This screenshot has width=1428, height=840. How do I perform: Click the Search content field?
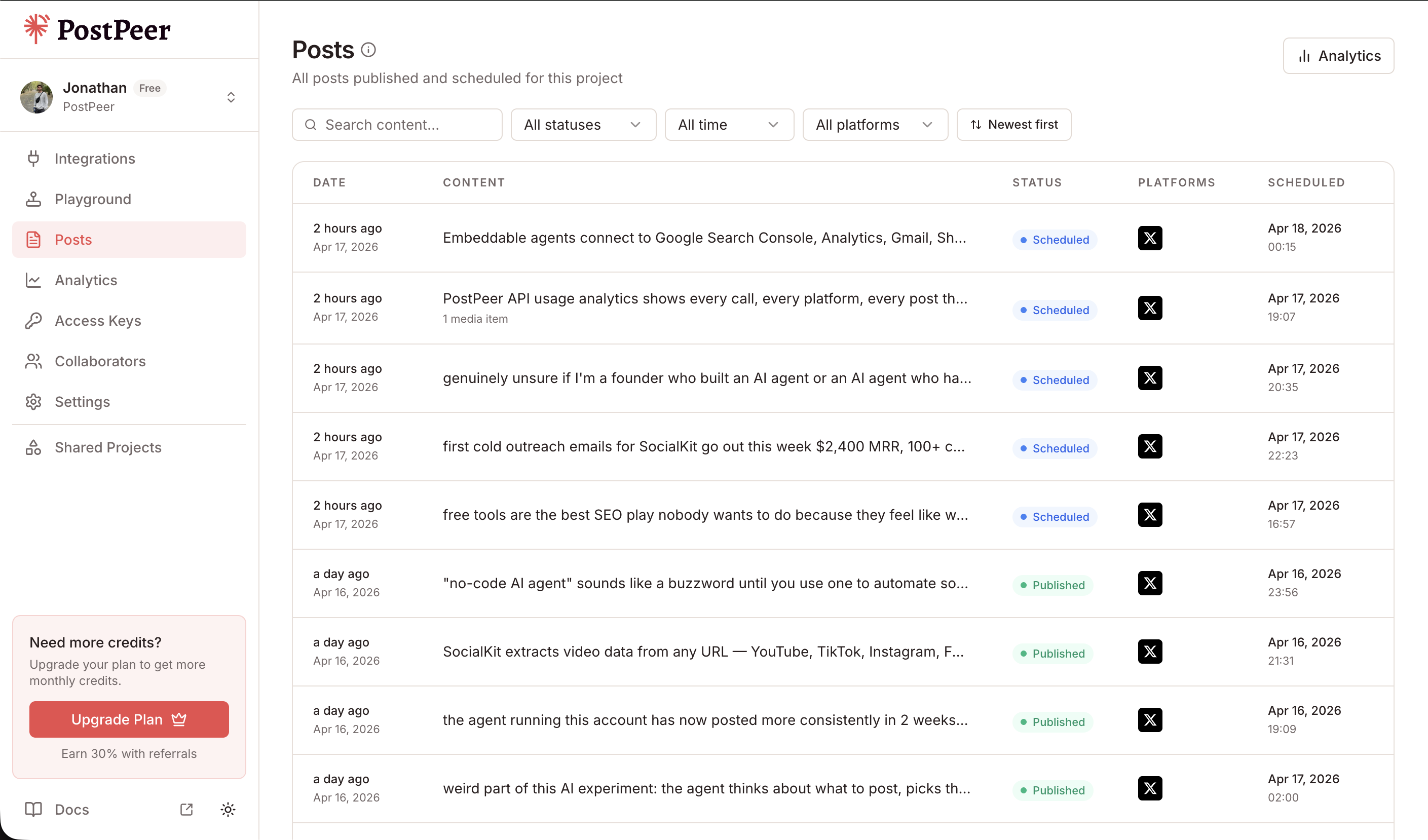[x=397, y=125]
